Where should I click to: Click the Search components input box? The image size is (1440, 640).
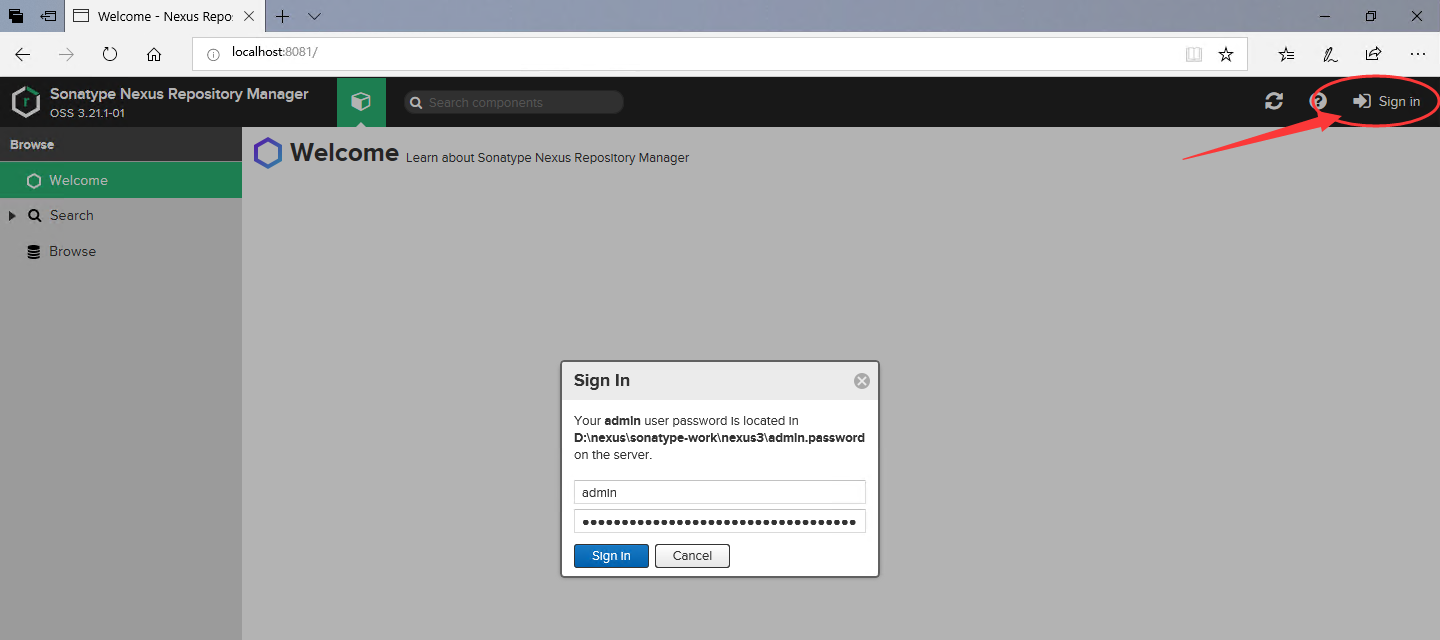514,103
